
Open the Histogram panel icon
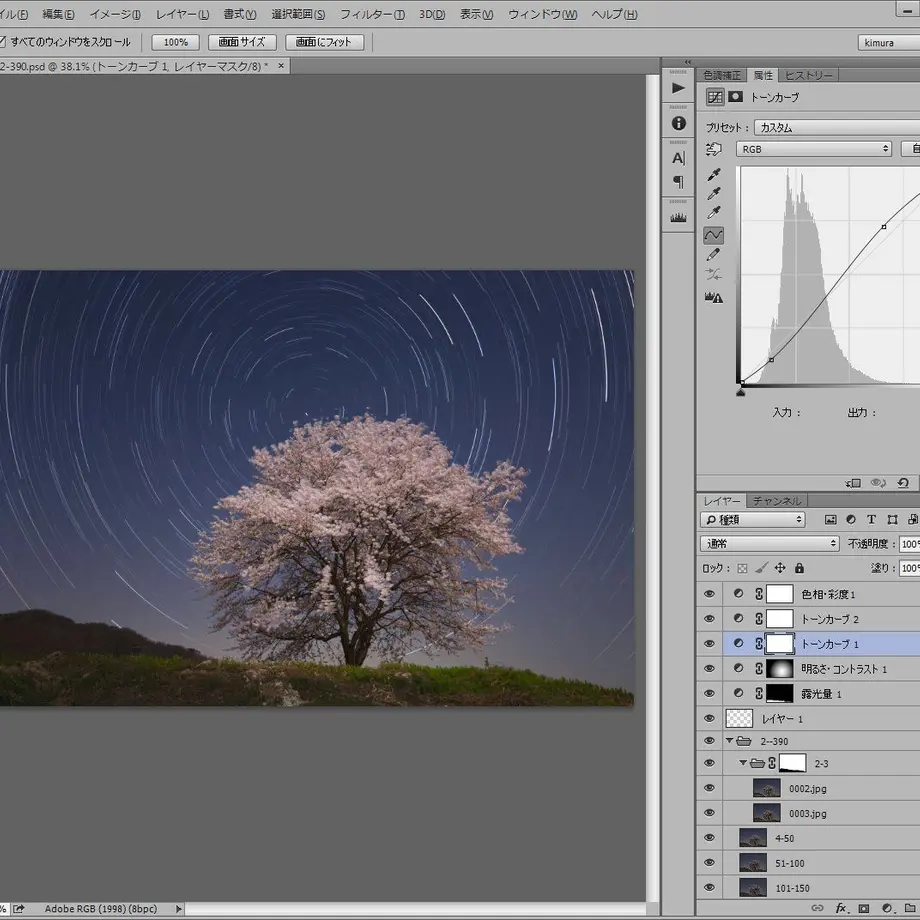678,218
